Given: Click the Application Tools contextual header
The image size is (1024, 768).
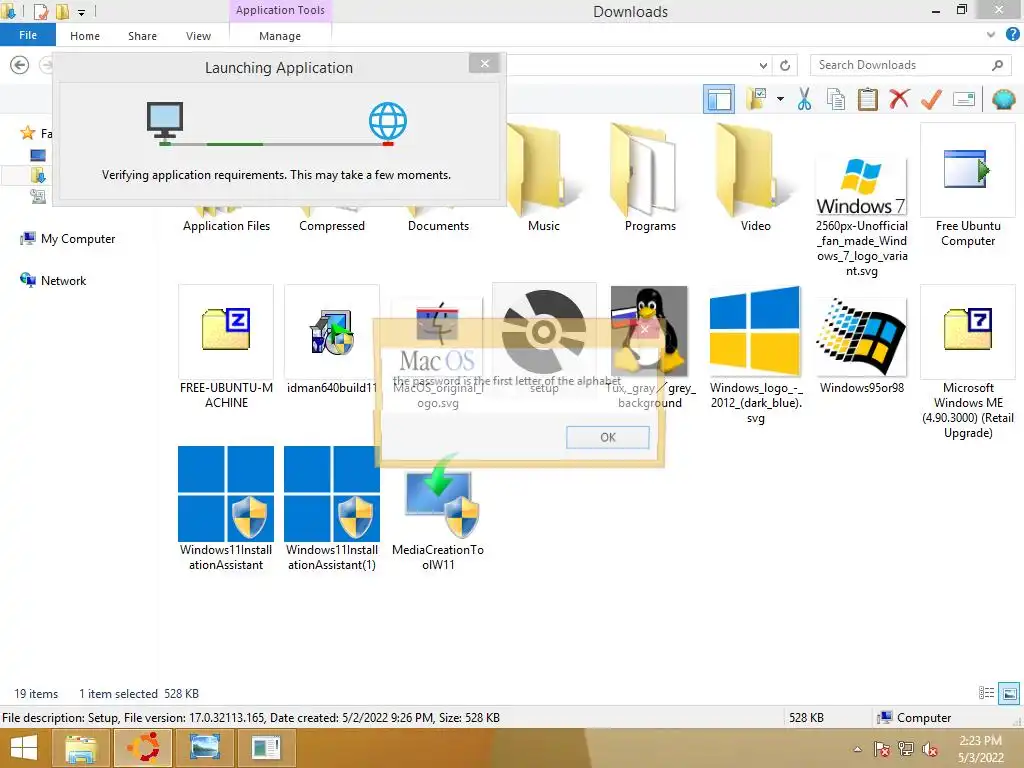Looking at the screenshot, I should point(280,10).
